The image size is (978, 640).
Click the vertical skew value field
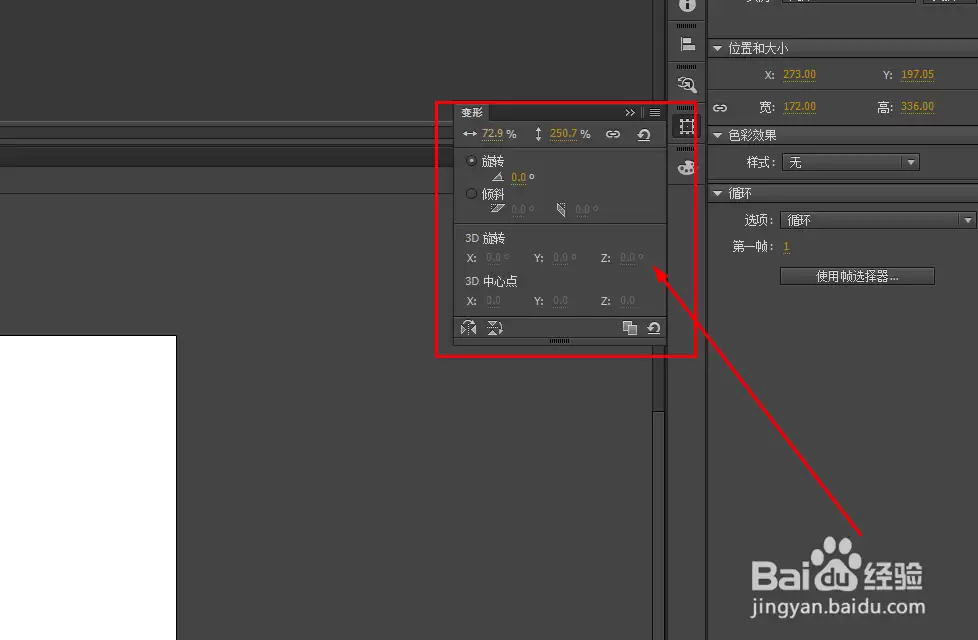point(583,210)
